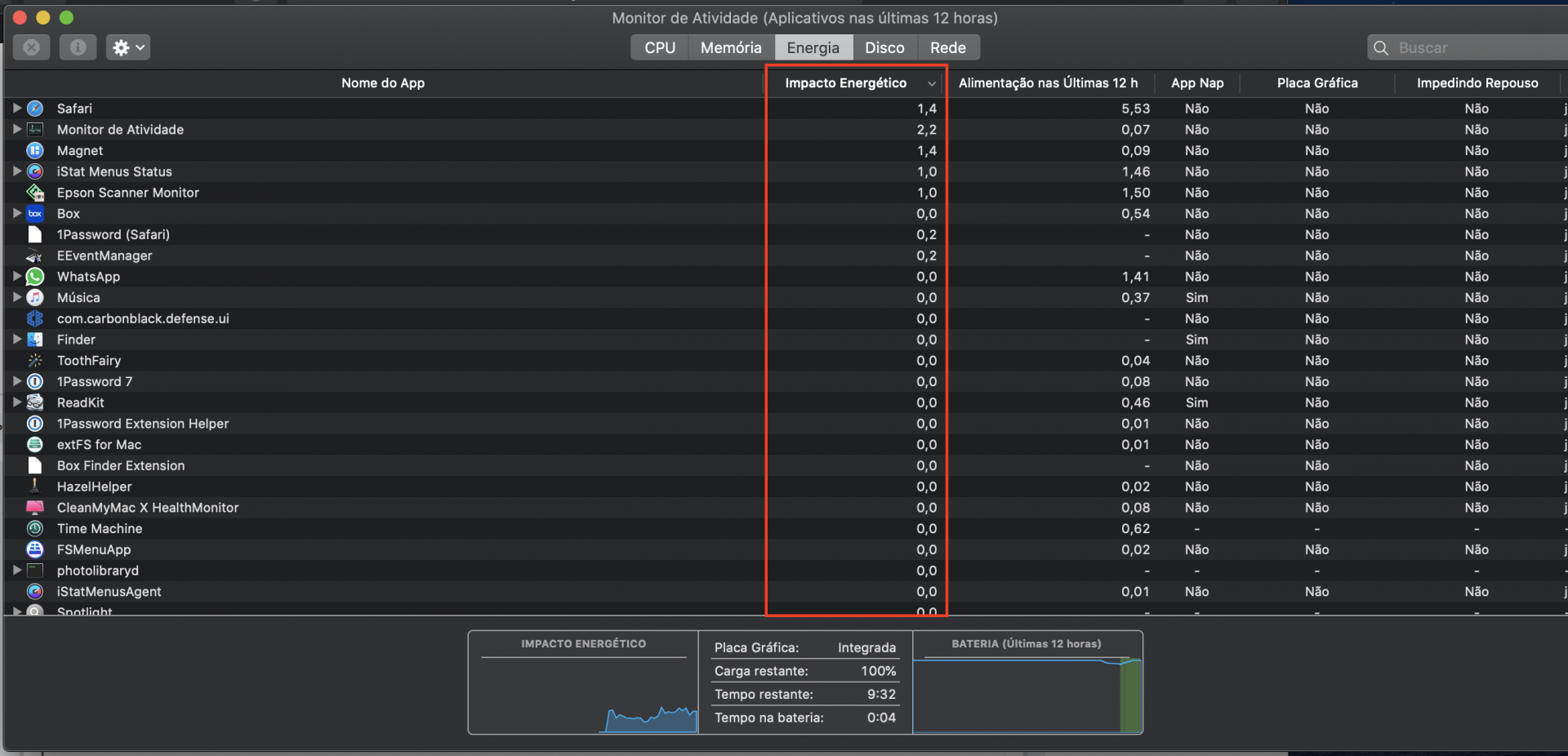Switch to the CPU tab

click(660, 47)
